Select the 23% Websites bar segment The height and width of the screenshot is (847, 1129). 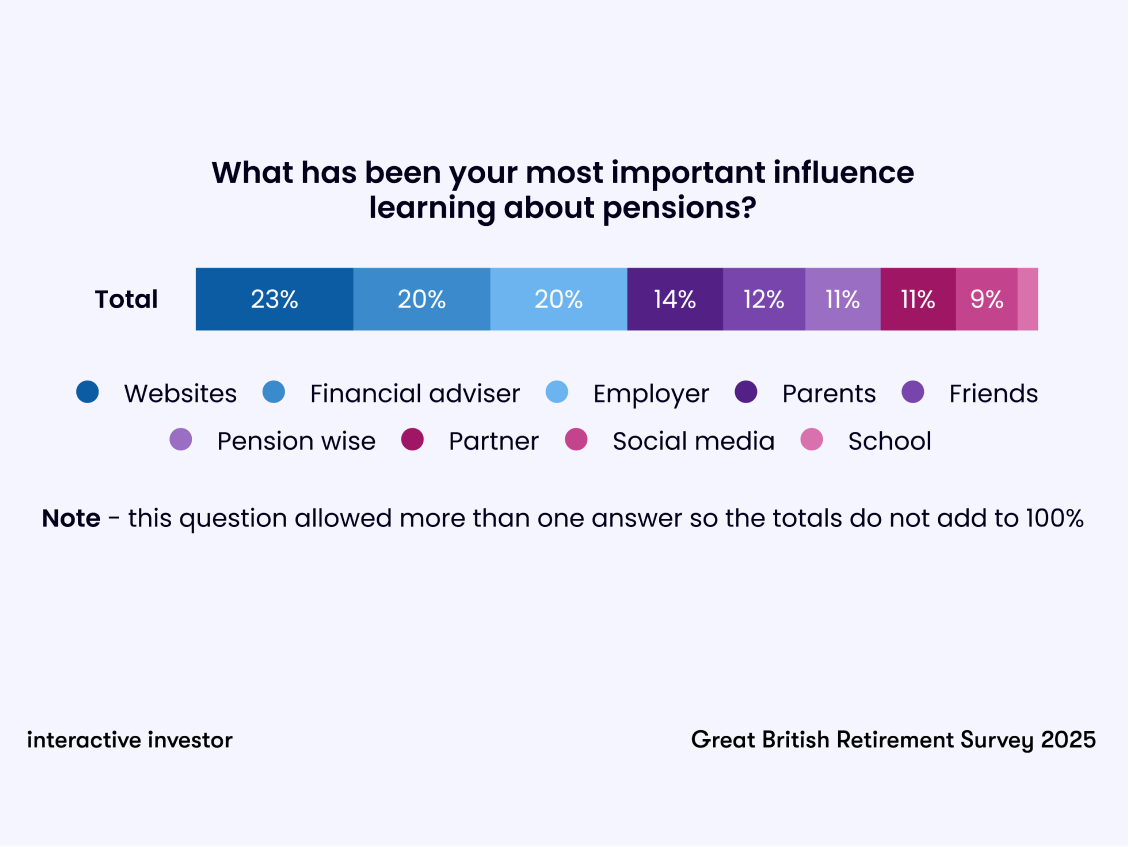click(274, 299)
